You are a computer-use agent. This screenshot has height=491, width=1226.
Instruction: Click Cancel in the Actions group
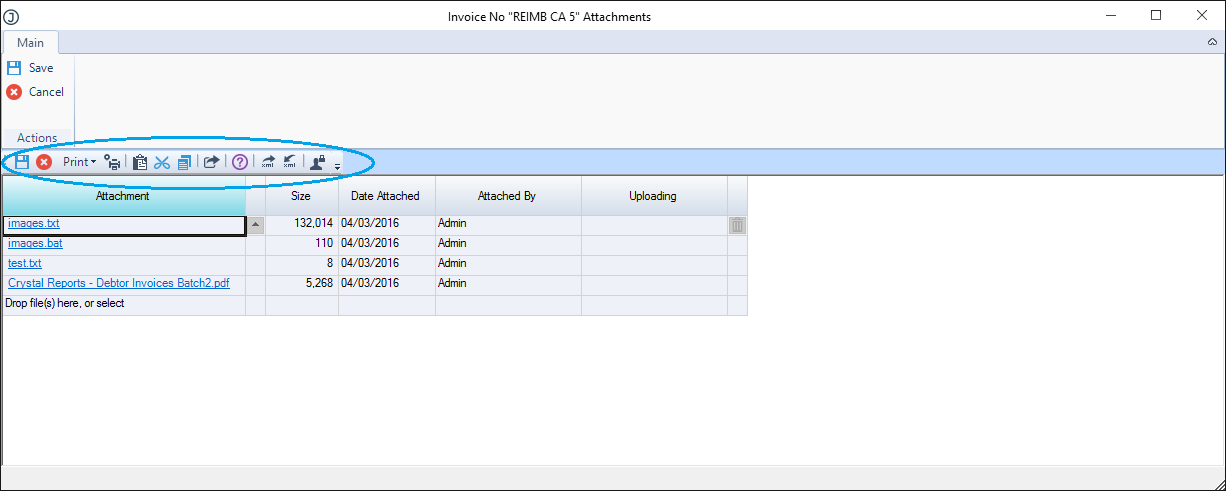[x=45, y=92]
